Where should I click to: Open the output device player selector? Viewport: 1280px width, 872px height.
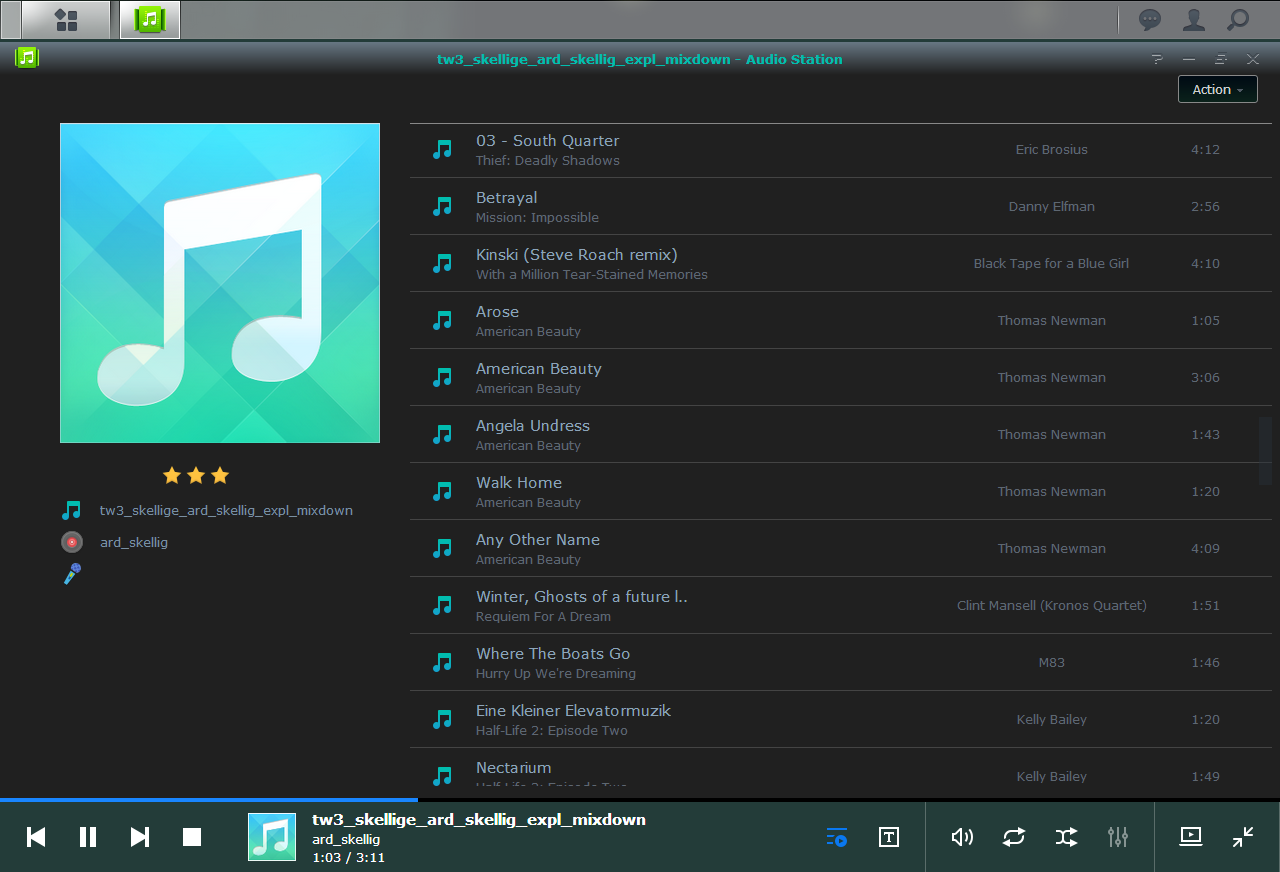[x=1191, y=837]
